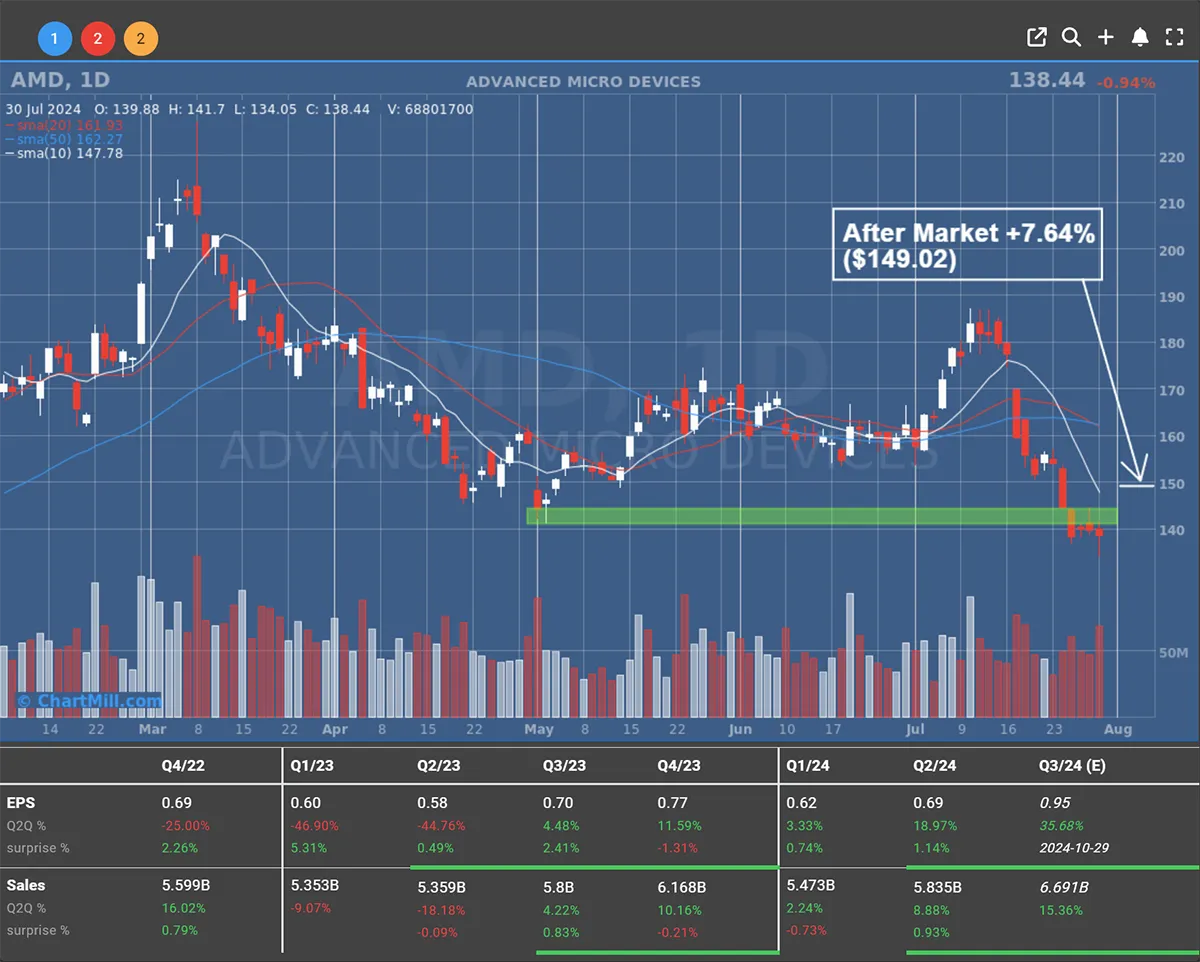Select the red circle badge 2
This screenshot has height=962, width=1200.
98,39
